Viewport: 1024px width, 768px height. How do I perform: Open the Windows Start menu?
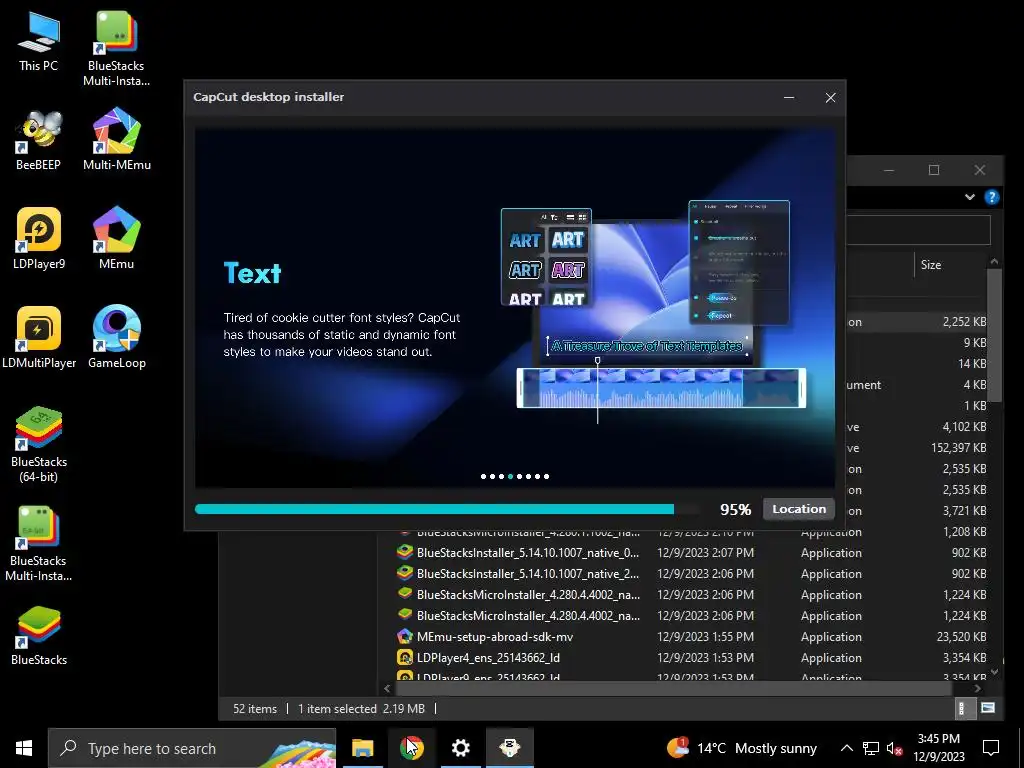point(24,748)
